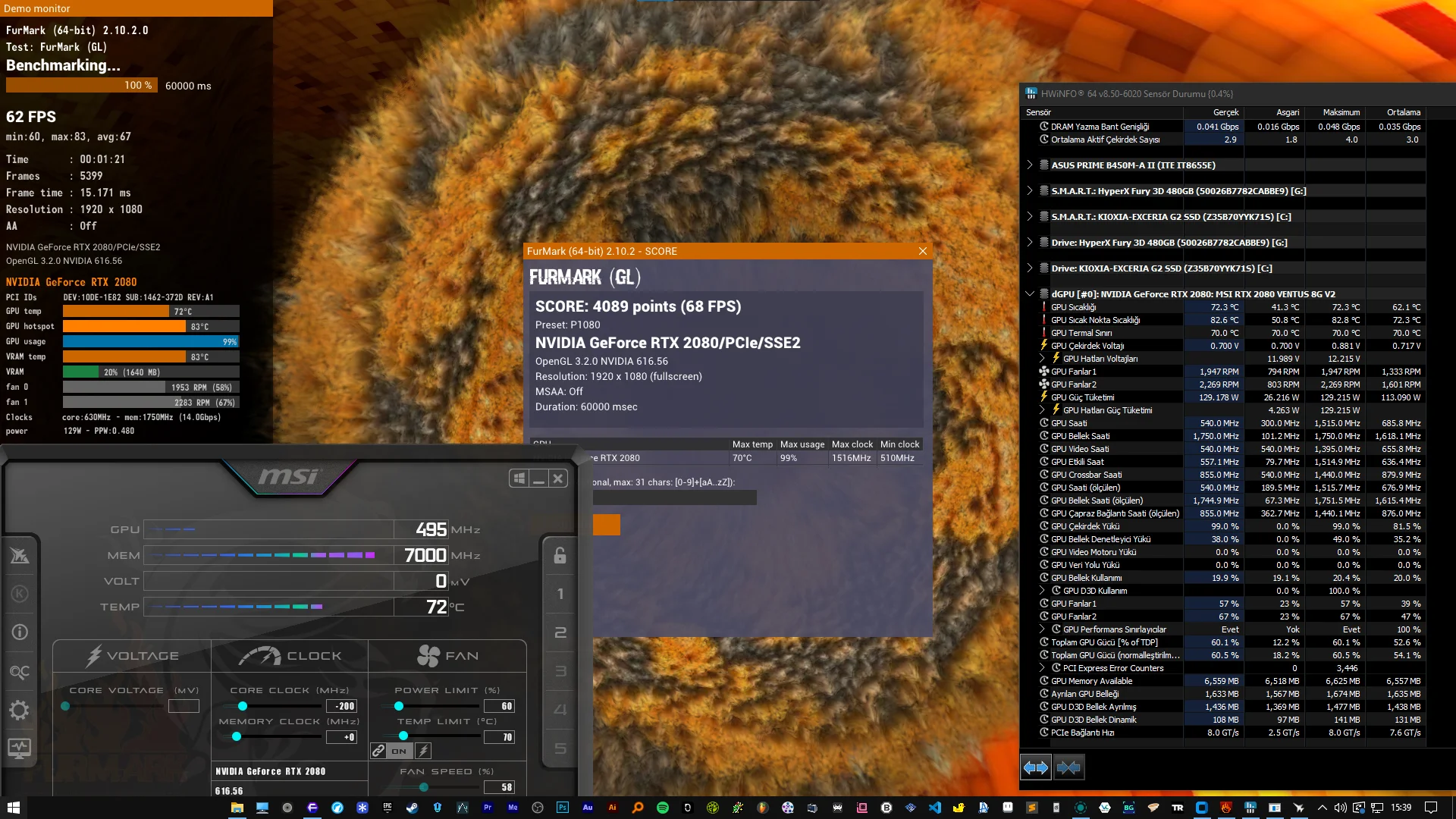The width and height of the screenshot is (1456, 819).
Task: Click the Afterburner profile lock icon
Action: click(560, 555)
